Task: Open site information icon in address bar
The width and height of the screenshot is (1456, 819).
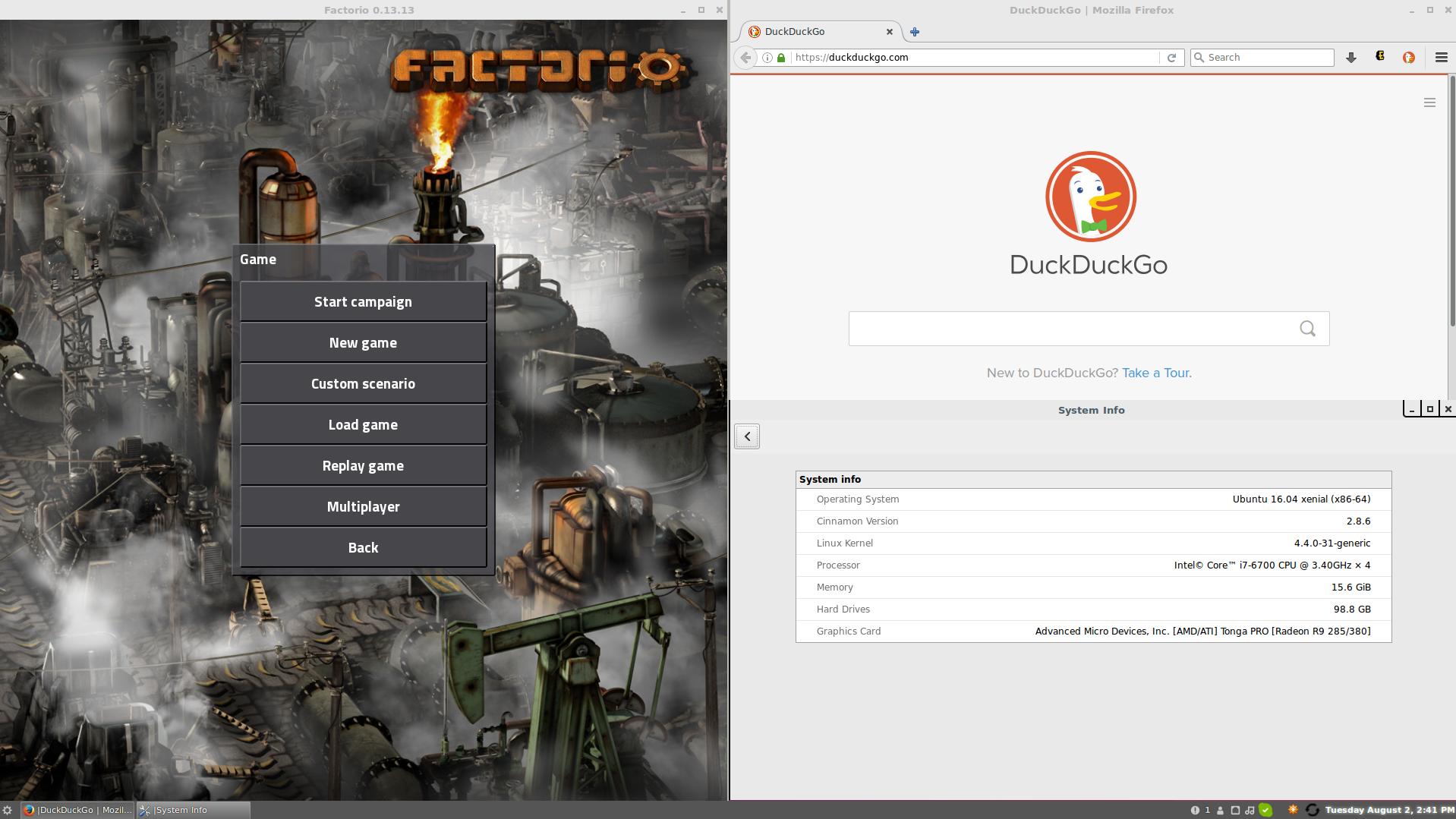Action: [767, 58]
